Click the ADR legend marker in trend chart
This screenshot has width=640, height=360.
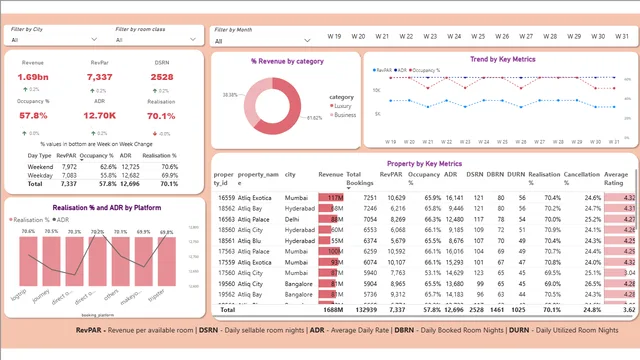(x=396, y=70)
